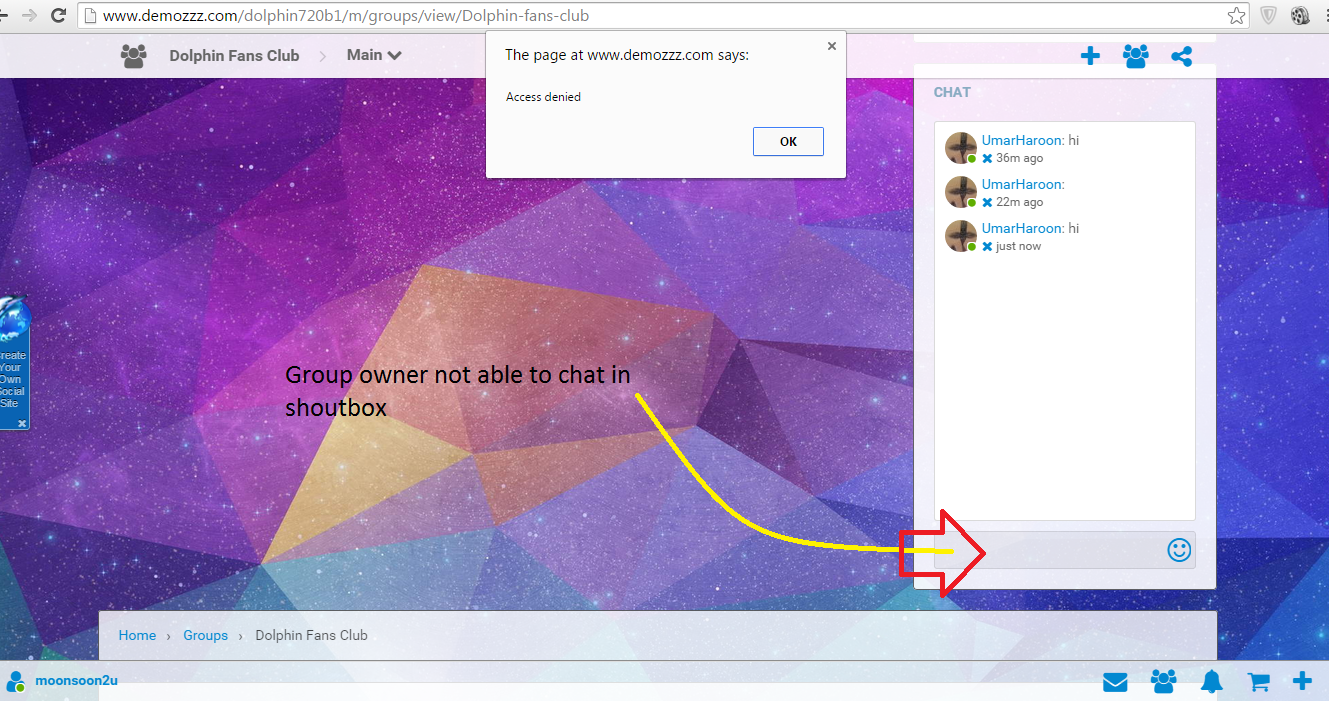Open the Dolphin Fans Club title link
1329x701 pixels.
(234, 56)
